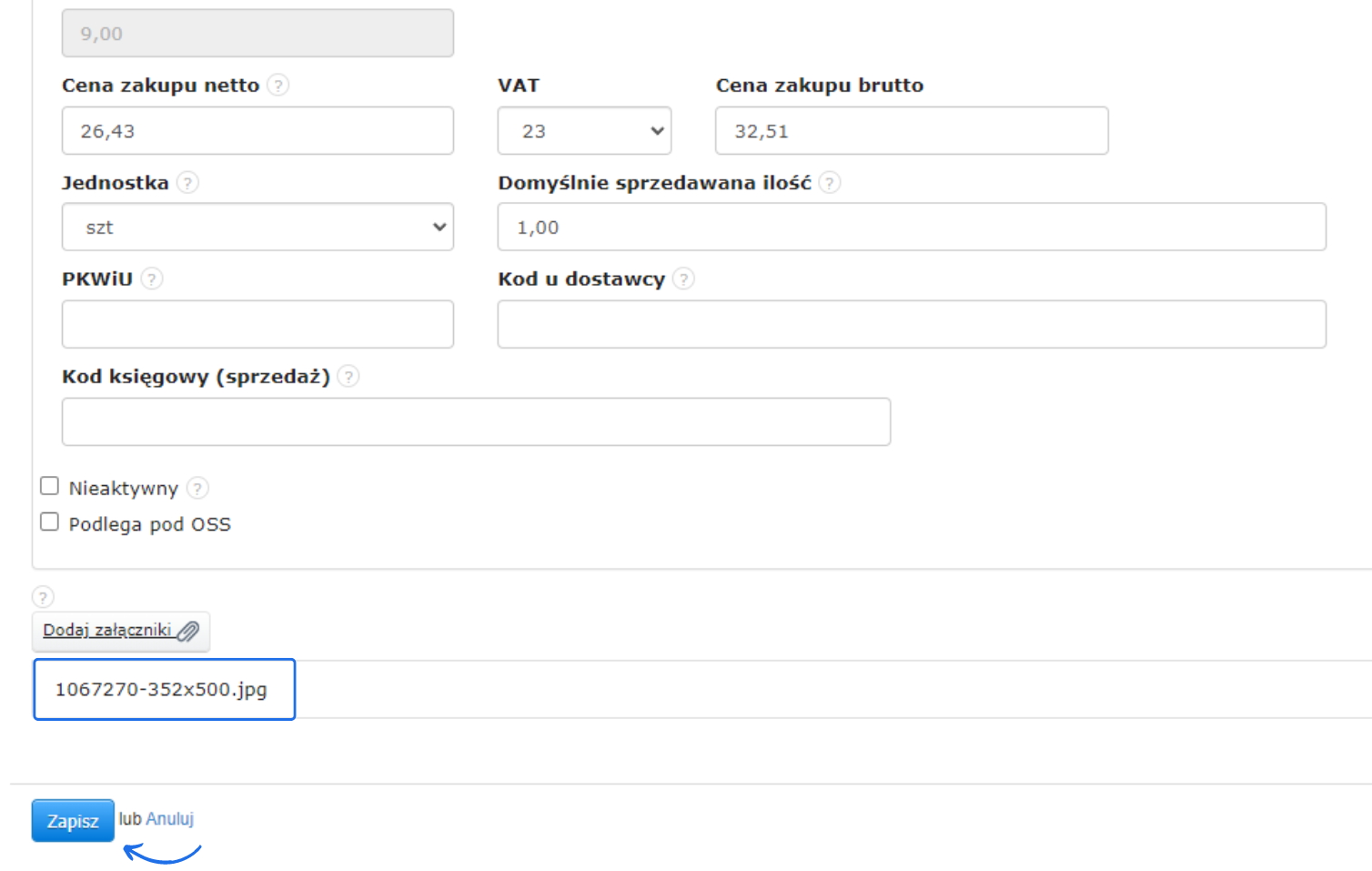
Task: Click the Domyślnie sprzedawana ilość input
Action: (911, 228)
